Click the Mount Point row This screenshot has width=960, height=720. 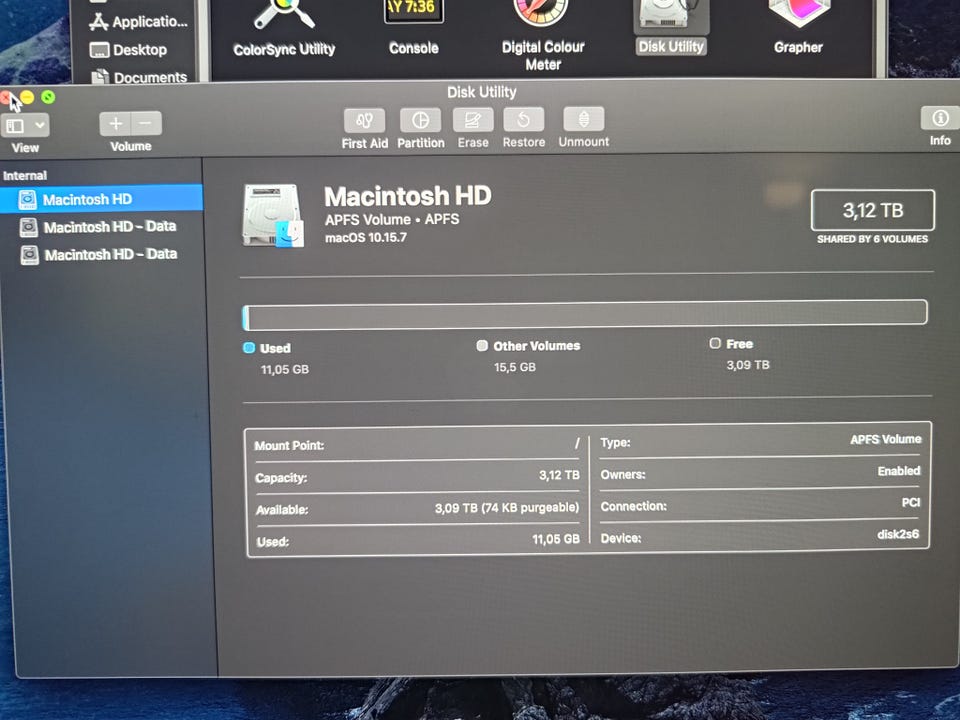(417, 445)
